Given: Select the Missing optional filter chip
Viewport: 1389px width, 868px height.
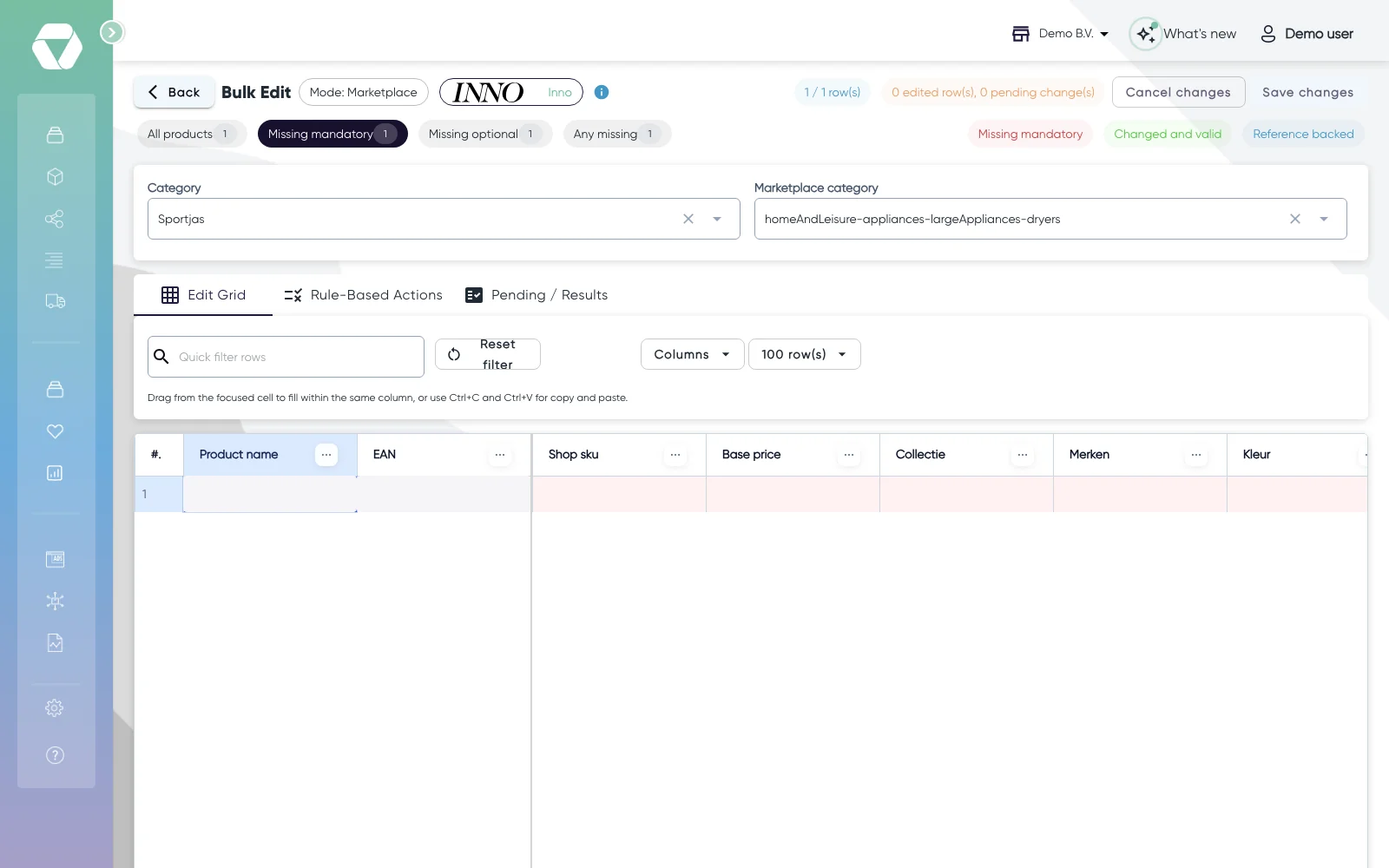Looking at the screenshot, I should pyautogui.click(x=485, y=134).
